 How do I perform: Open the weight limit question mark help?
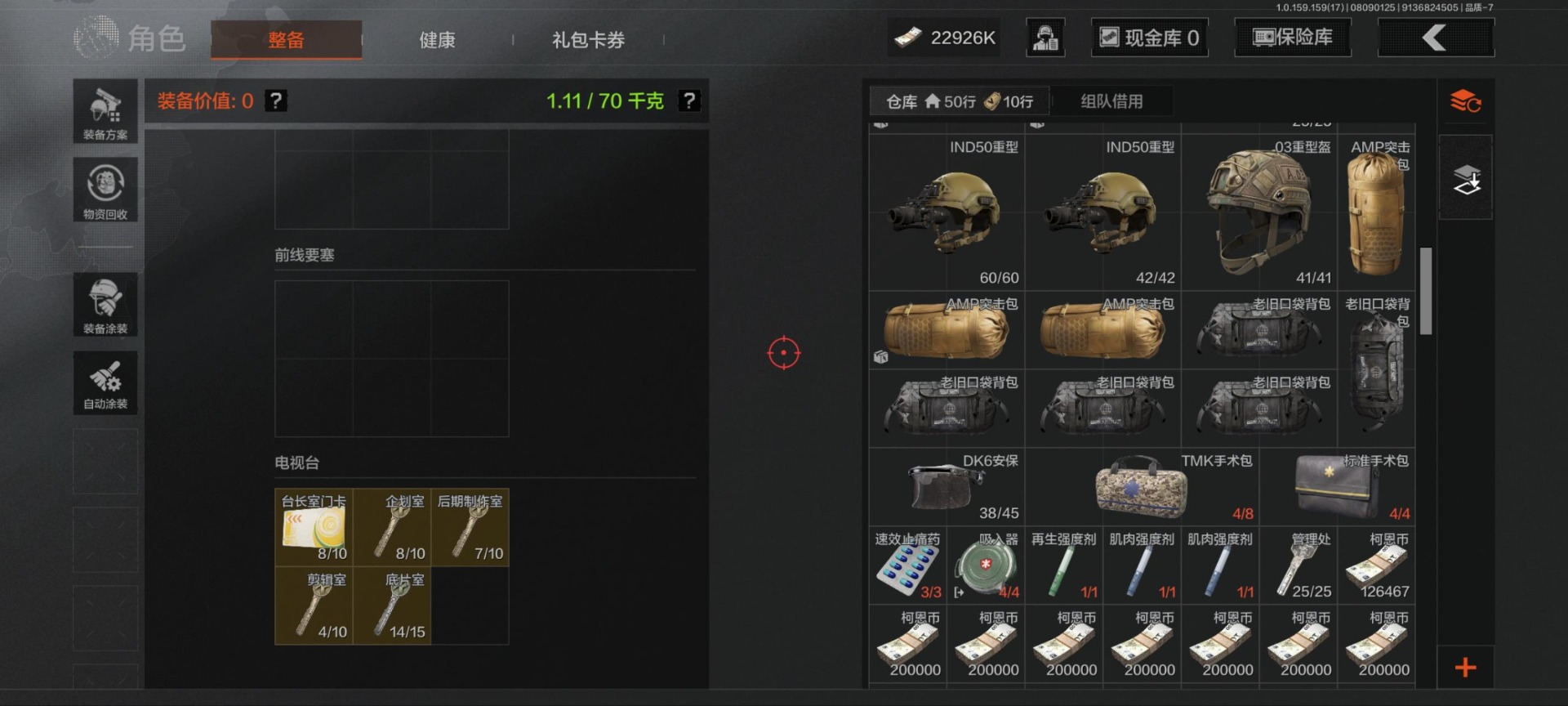689,101
